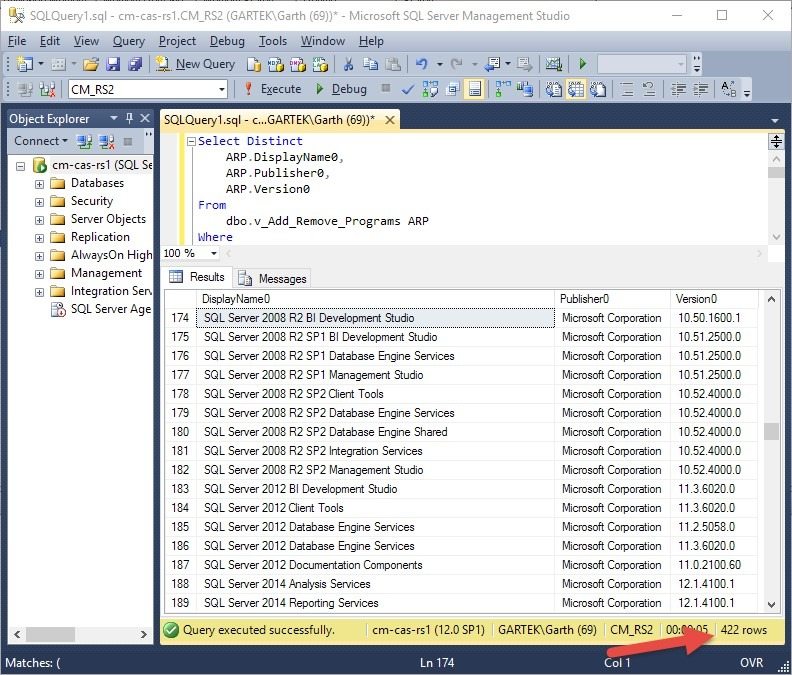The height and width of the screenshot is (675, 792).
Task: Open the Tools menu
Action: 273,41
